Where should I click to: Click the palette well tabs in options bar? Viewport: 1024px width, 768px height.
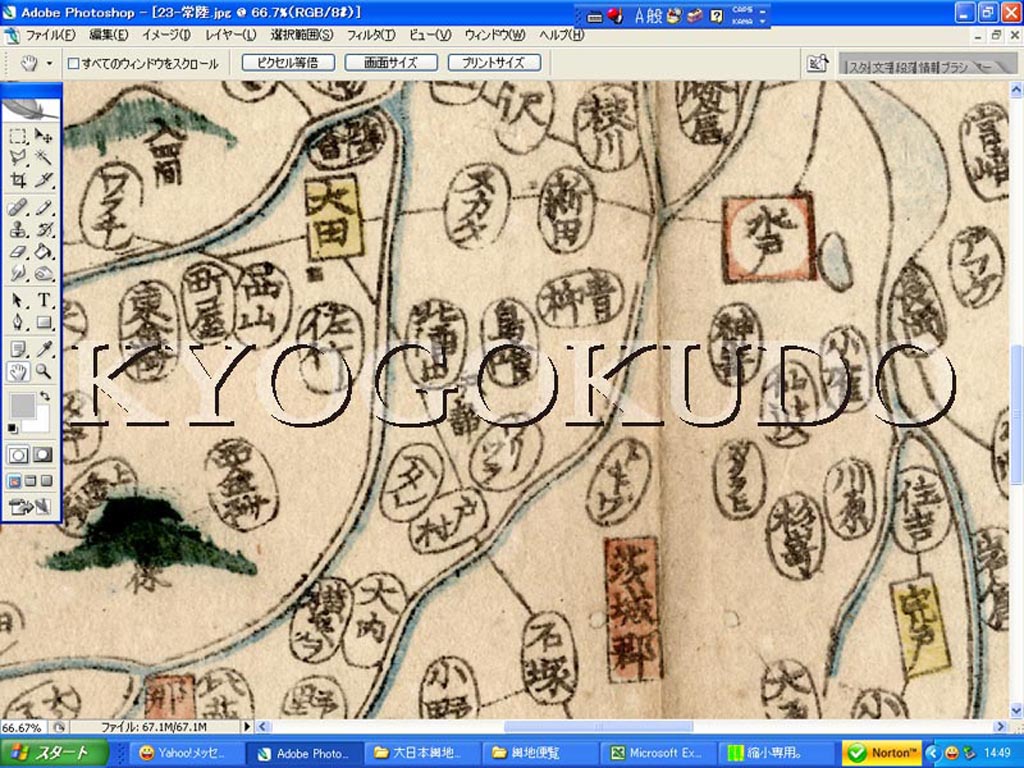(x=927, y=64)
